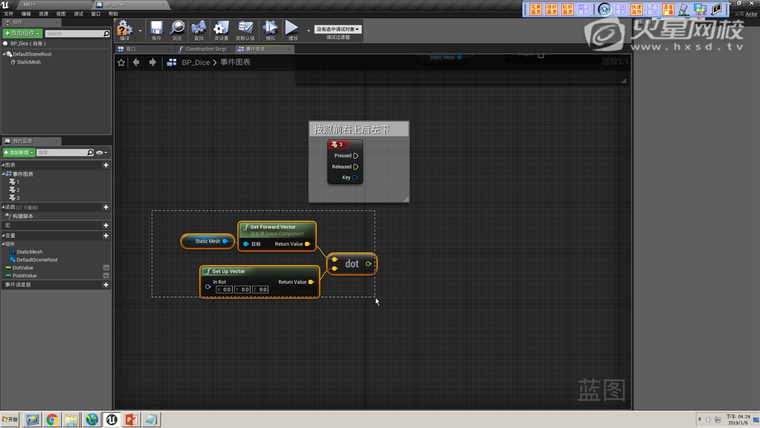
Task: Open PowerPoint from the Windows taskbar
Action: 132,419
